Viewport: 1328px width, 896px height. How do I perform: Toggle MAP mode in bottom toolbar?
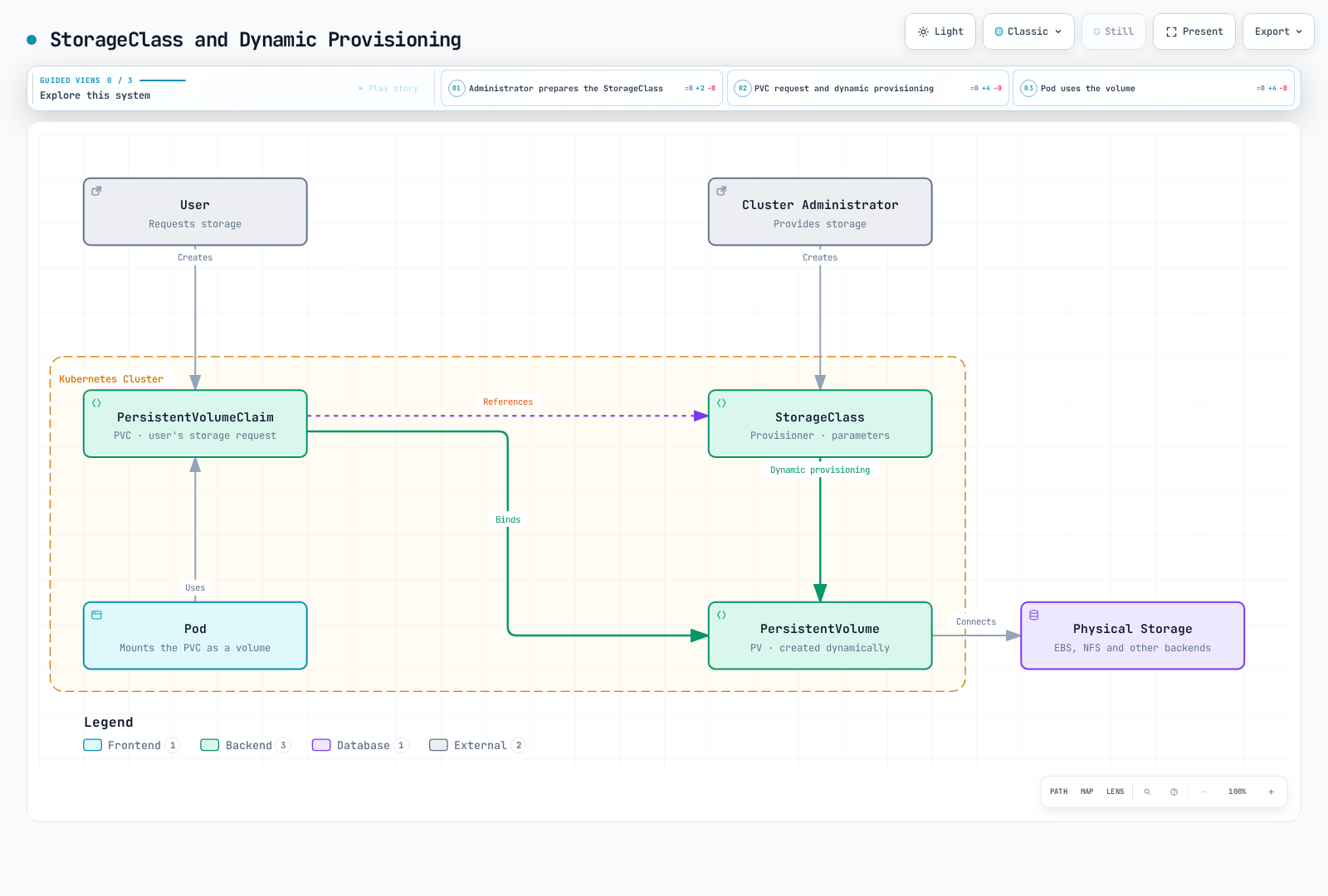[1086, 791]
